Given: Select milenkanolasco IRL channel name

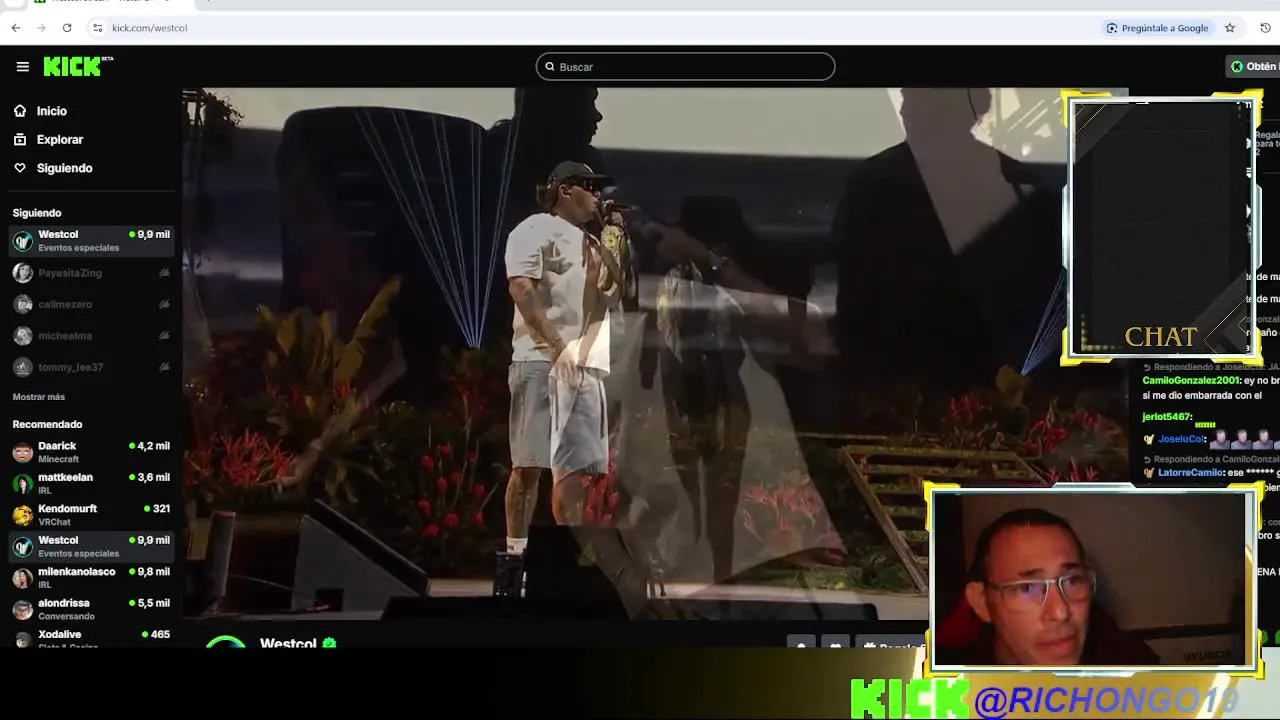Looking at the screenshot, I should [x=77, y=572].
